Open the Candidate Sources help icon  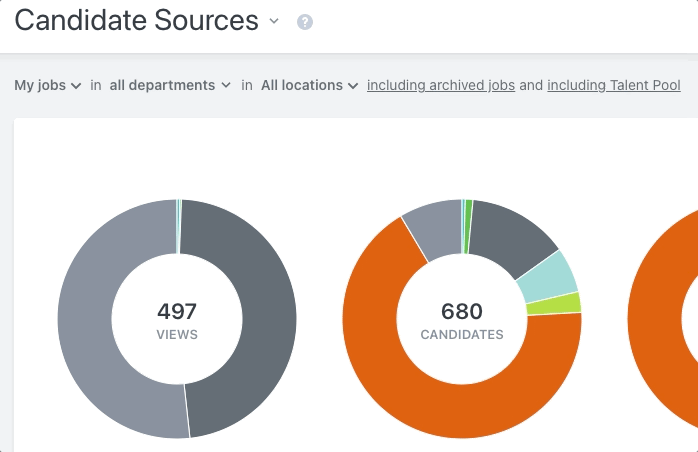point(305,22)
